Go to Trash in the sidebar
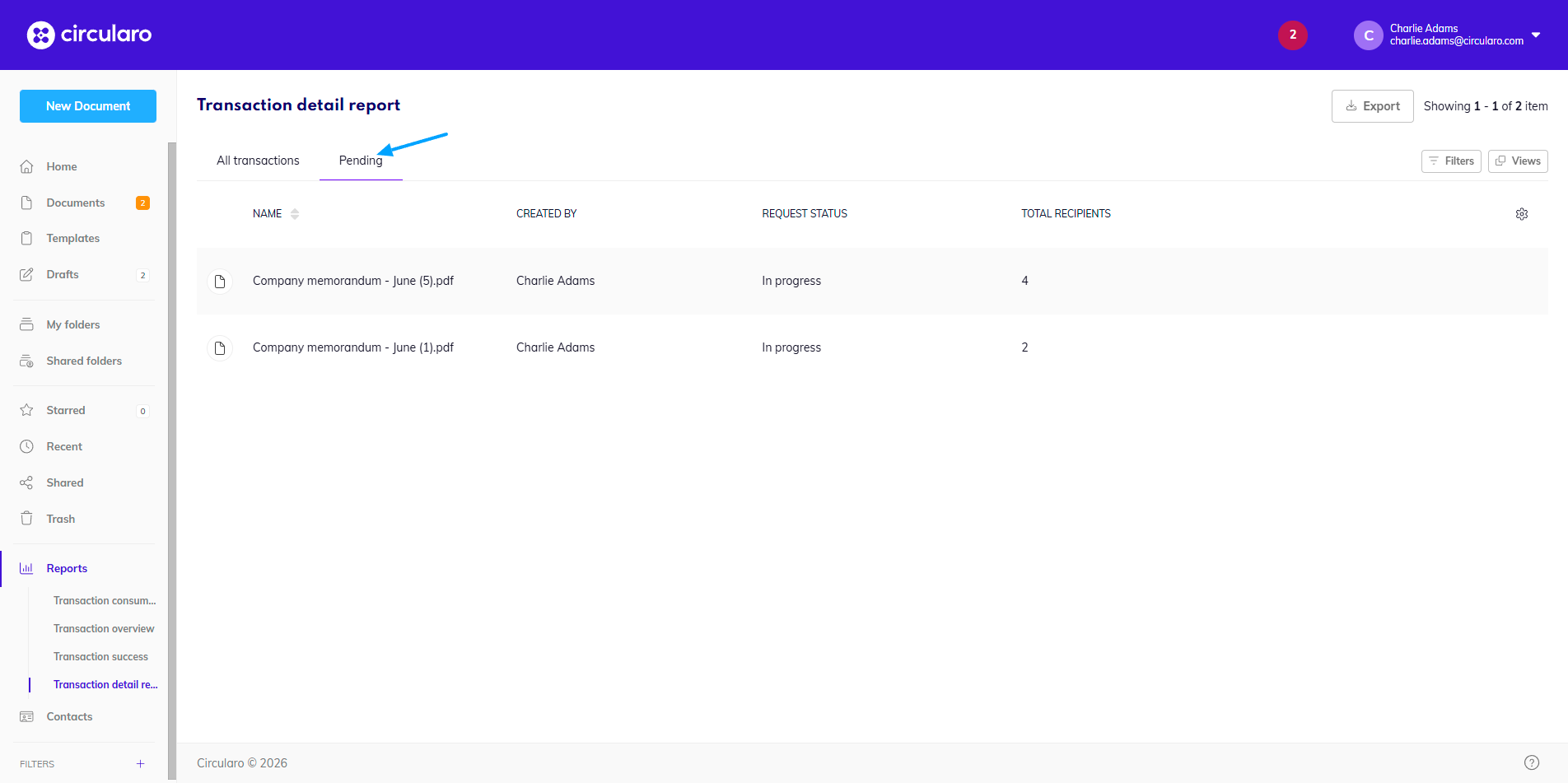Viewport: 1568px width, 783px height. (x=61, y=519)
